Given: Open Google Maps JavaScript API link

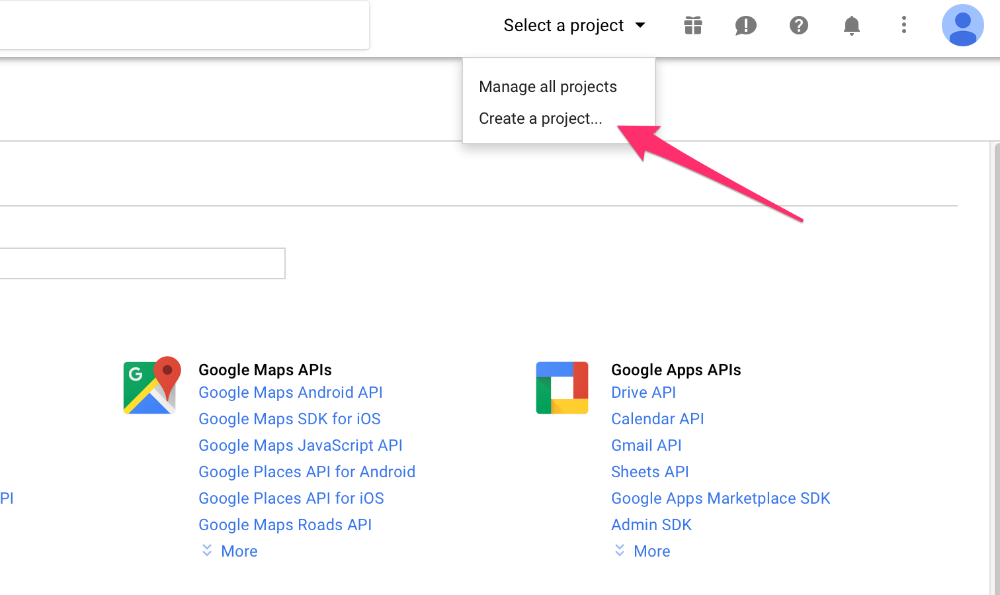Looking at the screenshot, I should (300, 445).
